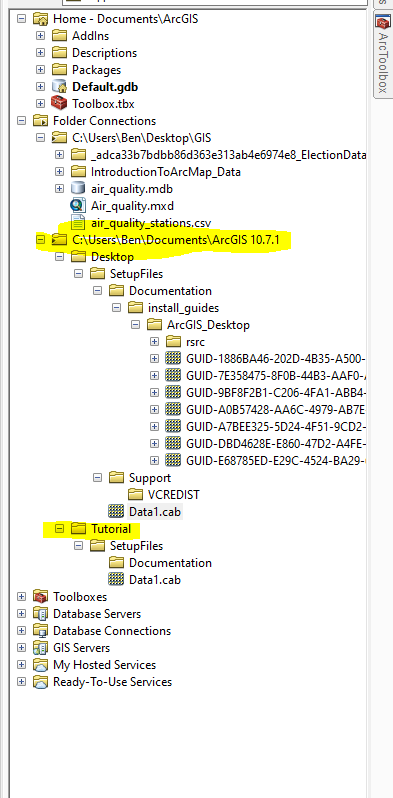Image resolution: width=393 pixels, height=798 pixels.
Task: Expand the GIS Servers node
Action: [x=21, y=648]
